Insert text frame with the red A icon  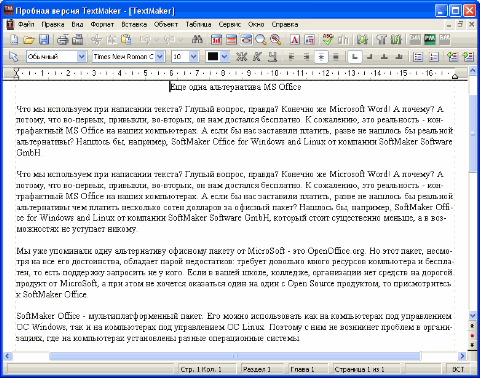click(294, 40)
